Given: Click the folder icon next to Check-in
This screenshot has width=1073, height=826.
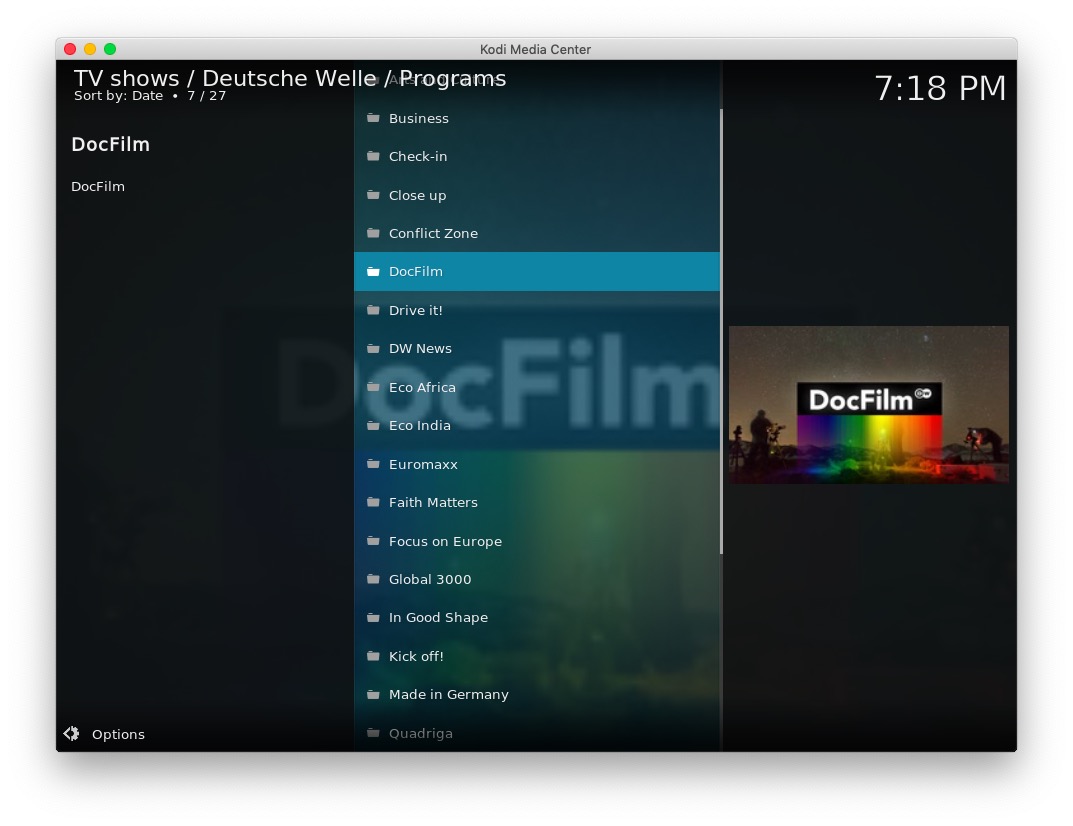Looking at the screenshot, I should [x=373, y=156].
